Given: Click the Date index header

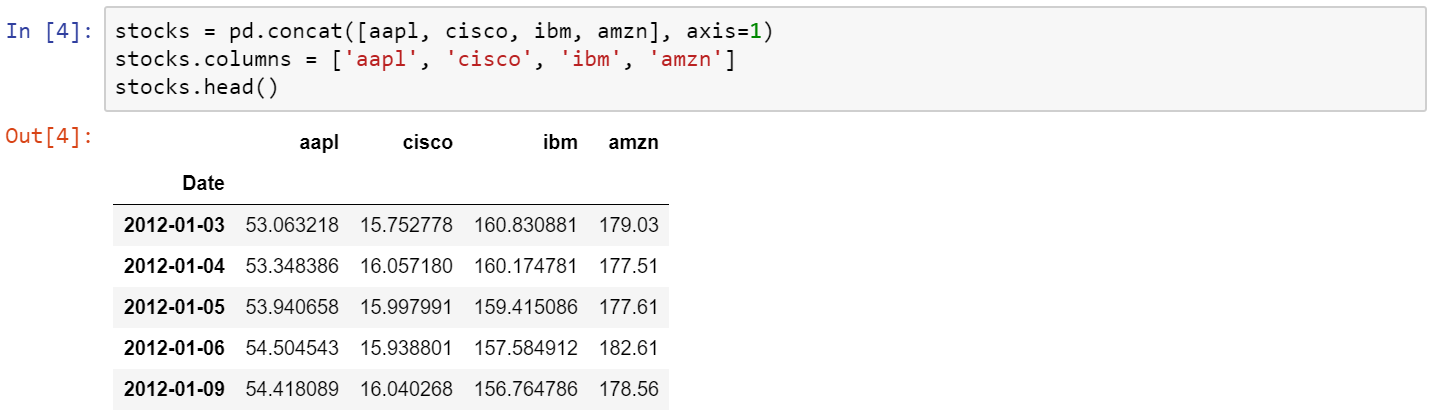Looking at the screenshot, I should [x=203, y=183].
